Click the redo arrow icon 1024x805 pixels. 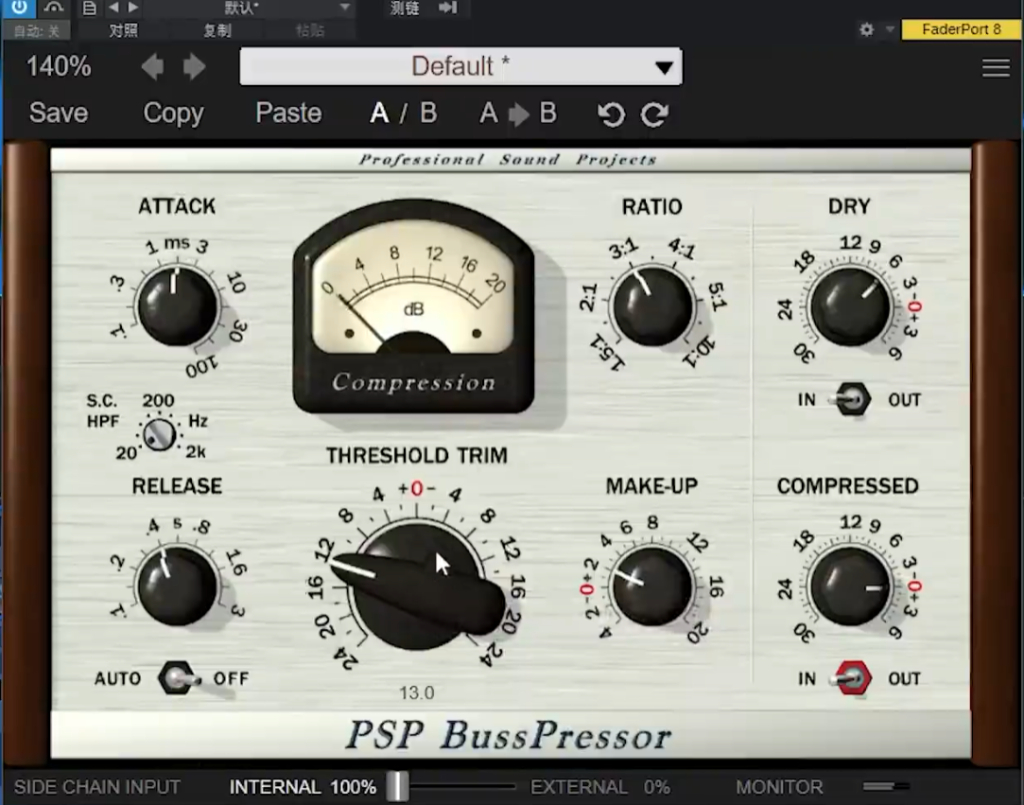[654, 114]
